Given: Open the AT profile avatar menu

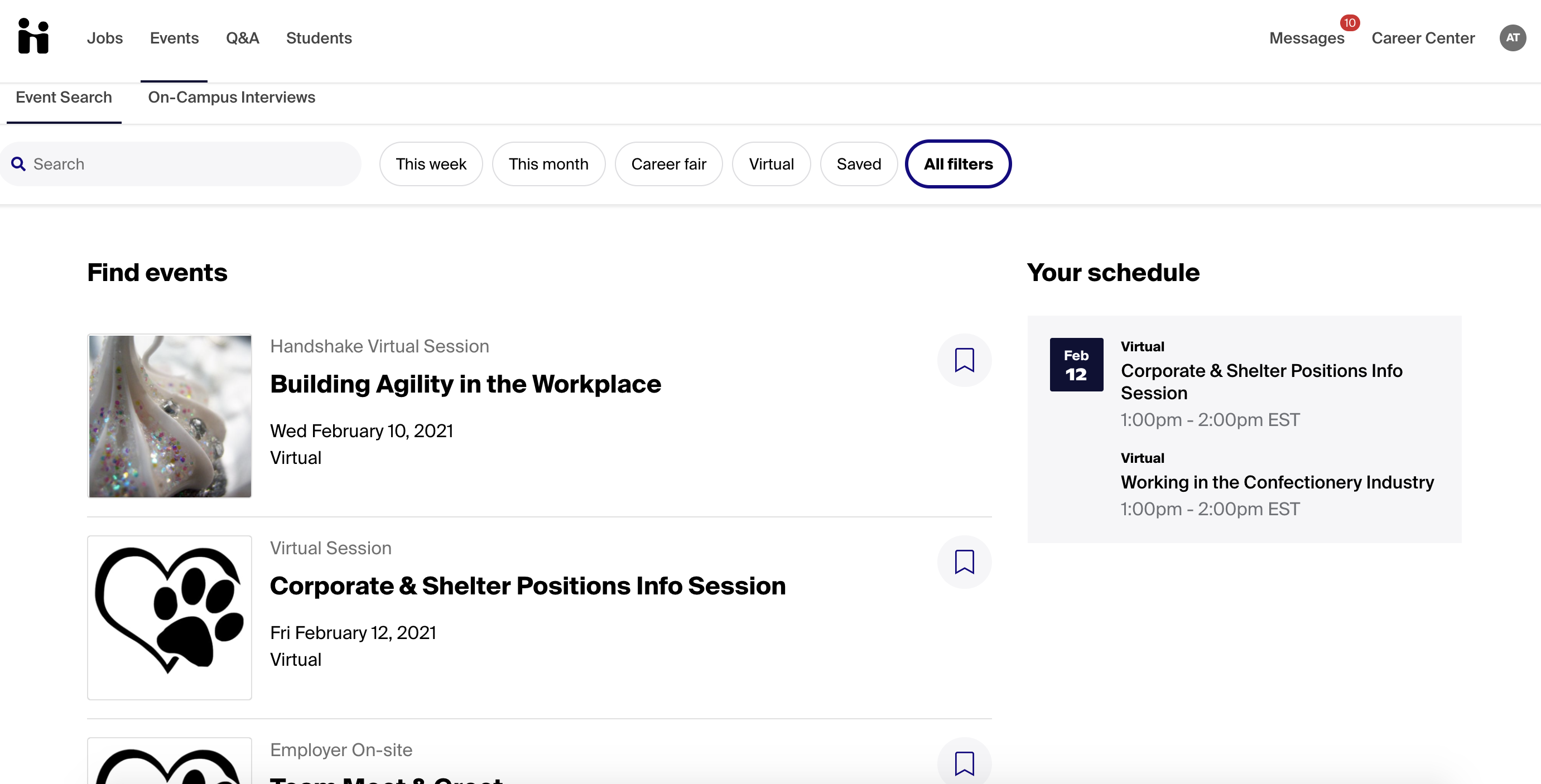Looking at the screenshot, I should click(1513, 38).
